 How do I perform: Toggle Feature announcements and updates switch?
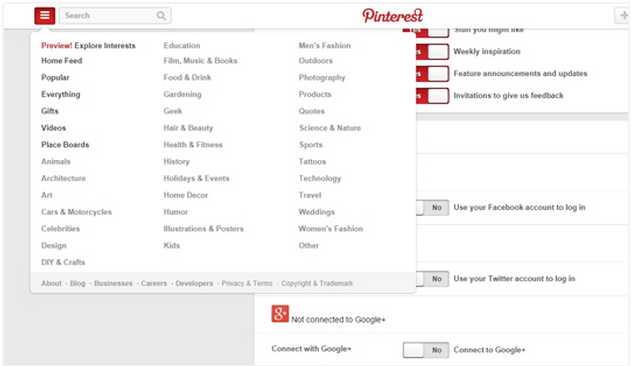(432, 74)
